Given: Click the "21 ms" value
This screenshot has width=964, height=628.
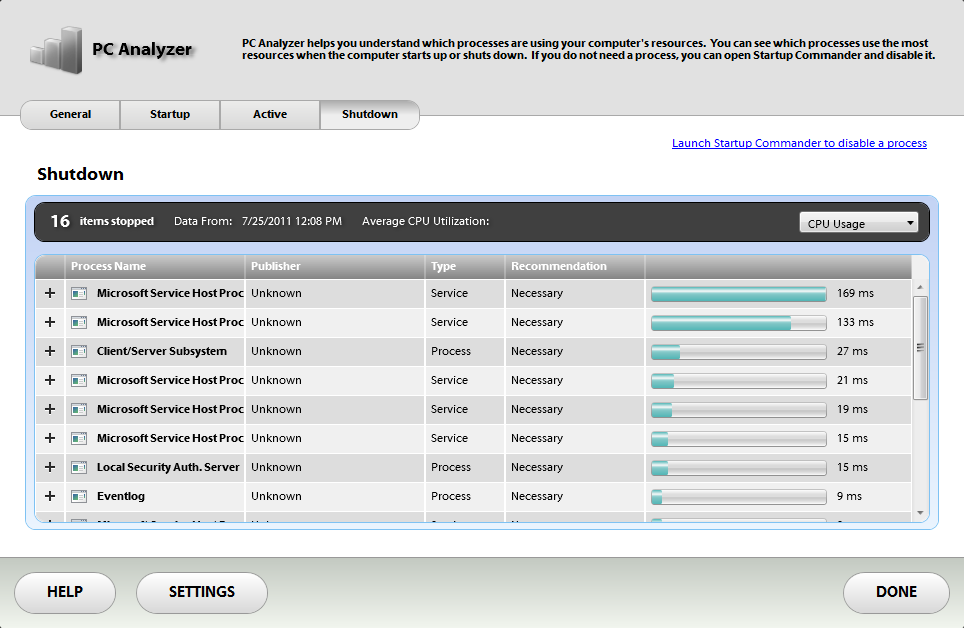Looking at the screenshot, I should (x=852, y=380).
